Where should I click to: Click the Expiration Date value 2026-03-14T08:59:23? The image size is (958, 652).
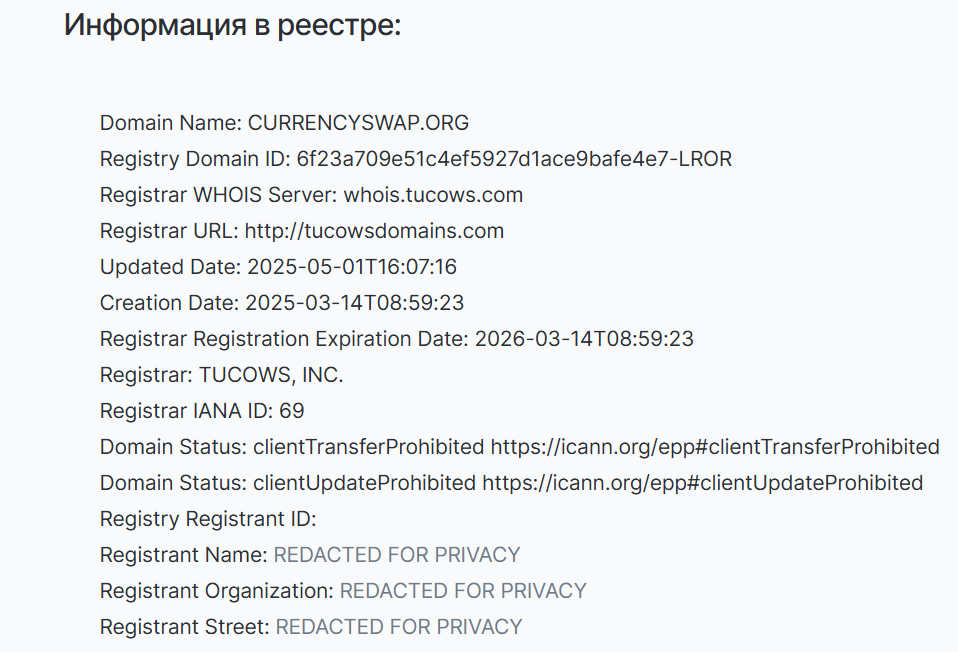pyautogui.click(x=584, y=339)
